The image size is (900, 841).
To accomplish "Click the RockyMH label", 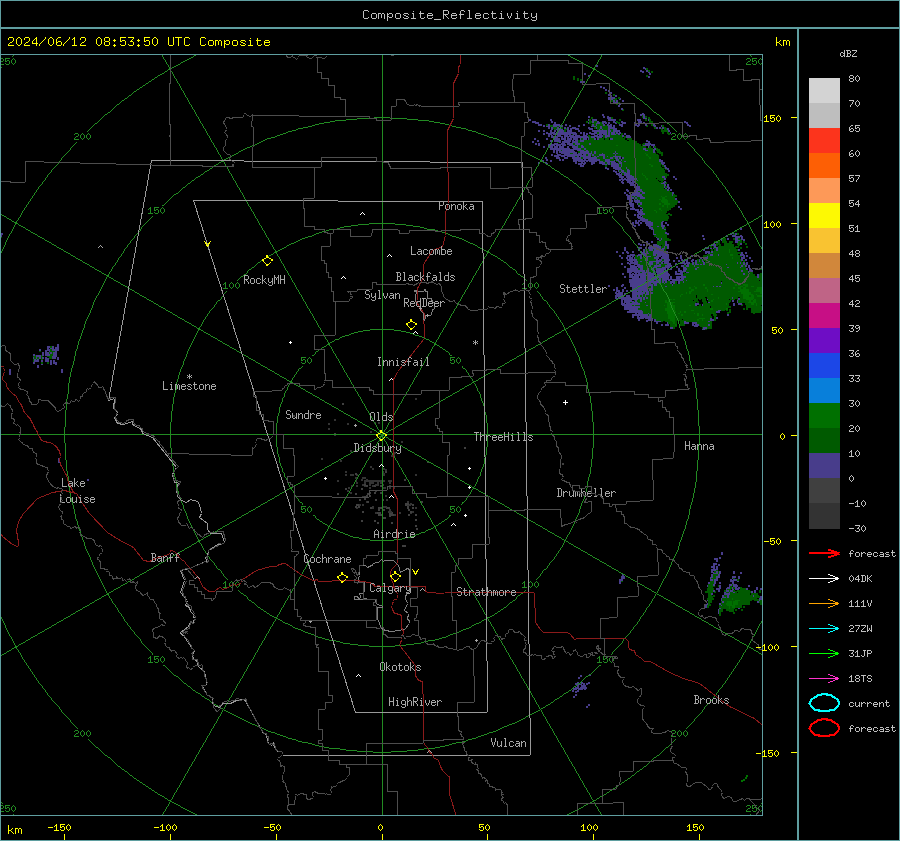I will 264,280.
